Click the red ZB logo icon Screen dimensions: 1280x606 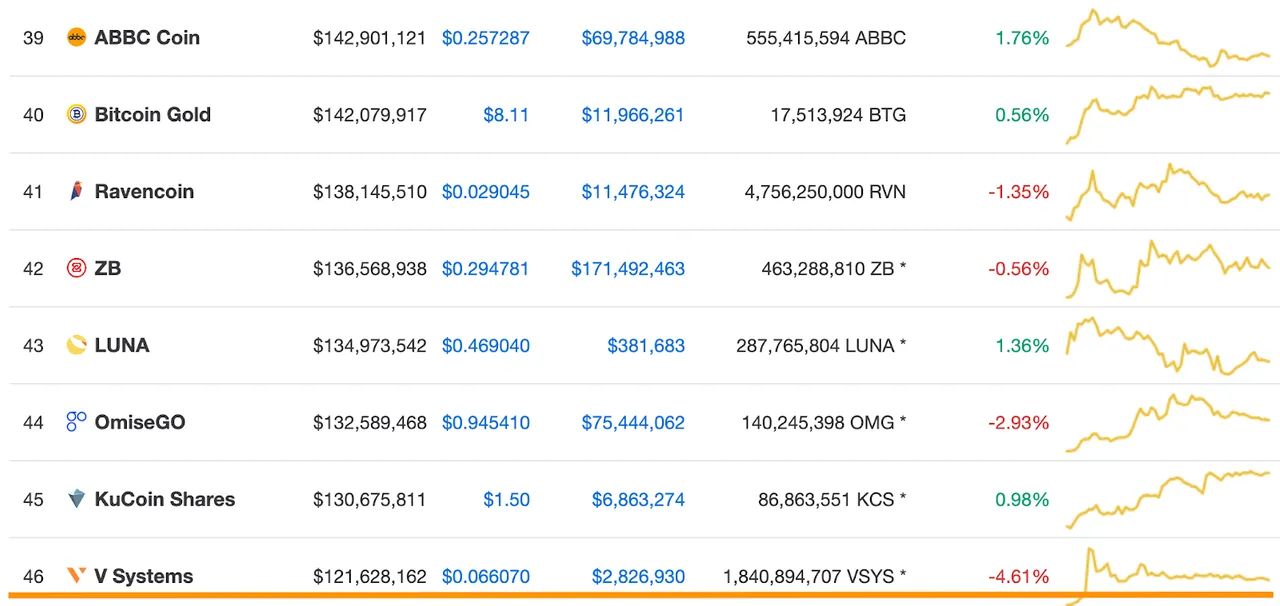pos(76,269)
